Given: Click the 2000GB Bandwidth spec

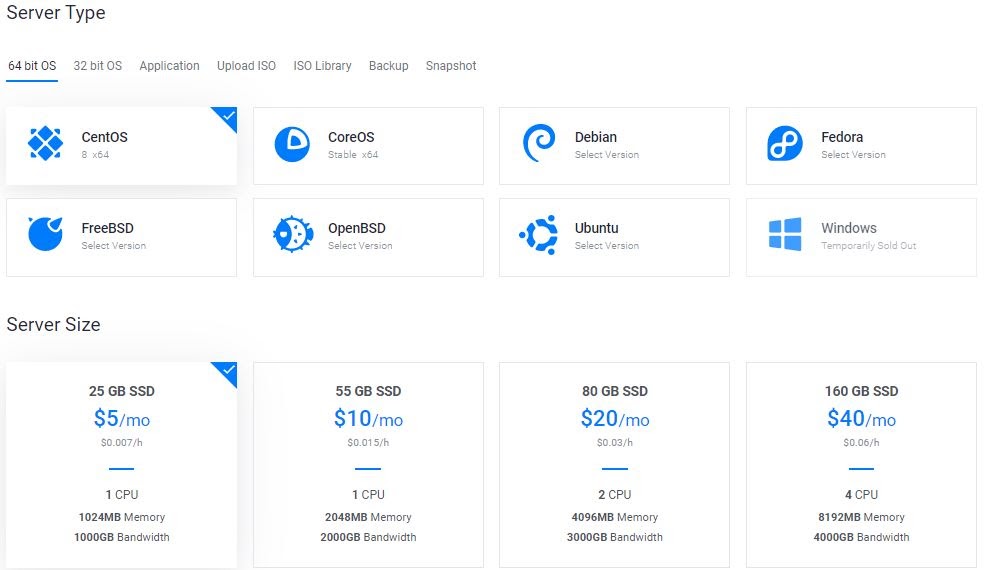Looking at the screenshot, I should point(368,537).
